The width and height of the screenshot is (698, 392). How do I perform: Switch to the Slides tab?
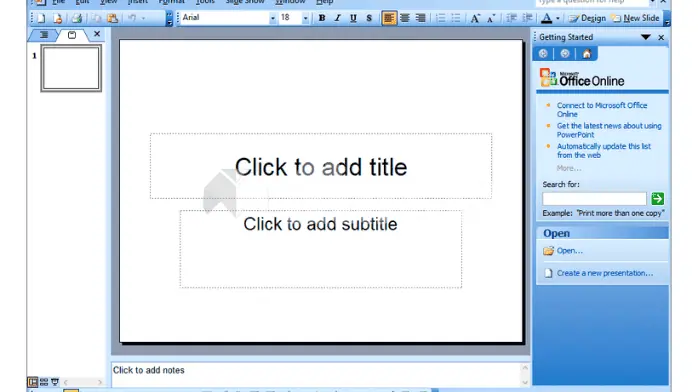pyautogui.click(x=72, y=35)
